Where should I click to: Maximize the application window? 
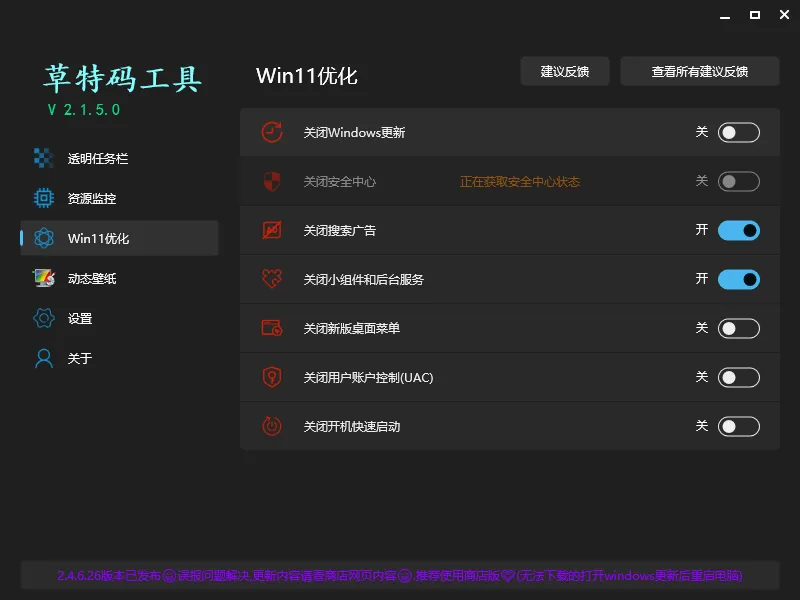[x=755, y=15]
